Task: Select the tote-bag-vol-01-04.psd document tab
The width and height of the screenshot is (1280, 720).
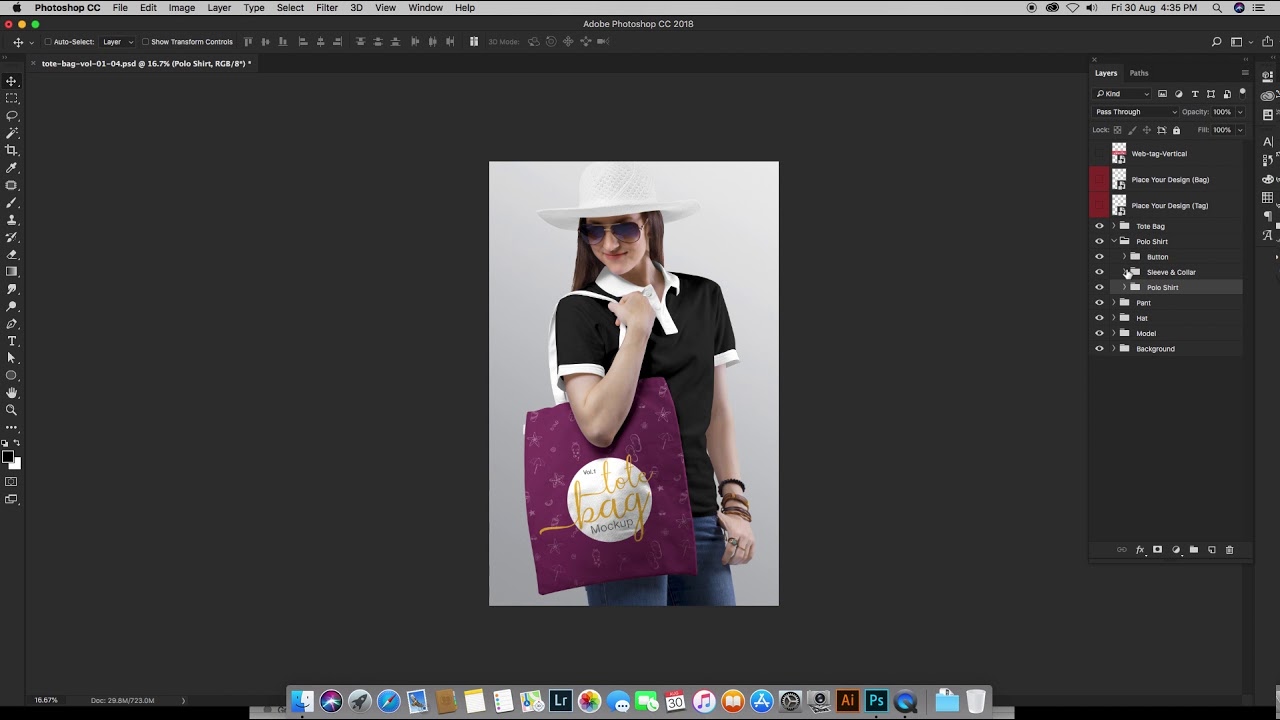Action: point(146,64)
